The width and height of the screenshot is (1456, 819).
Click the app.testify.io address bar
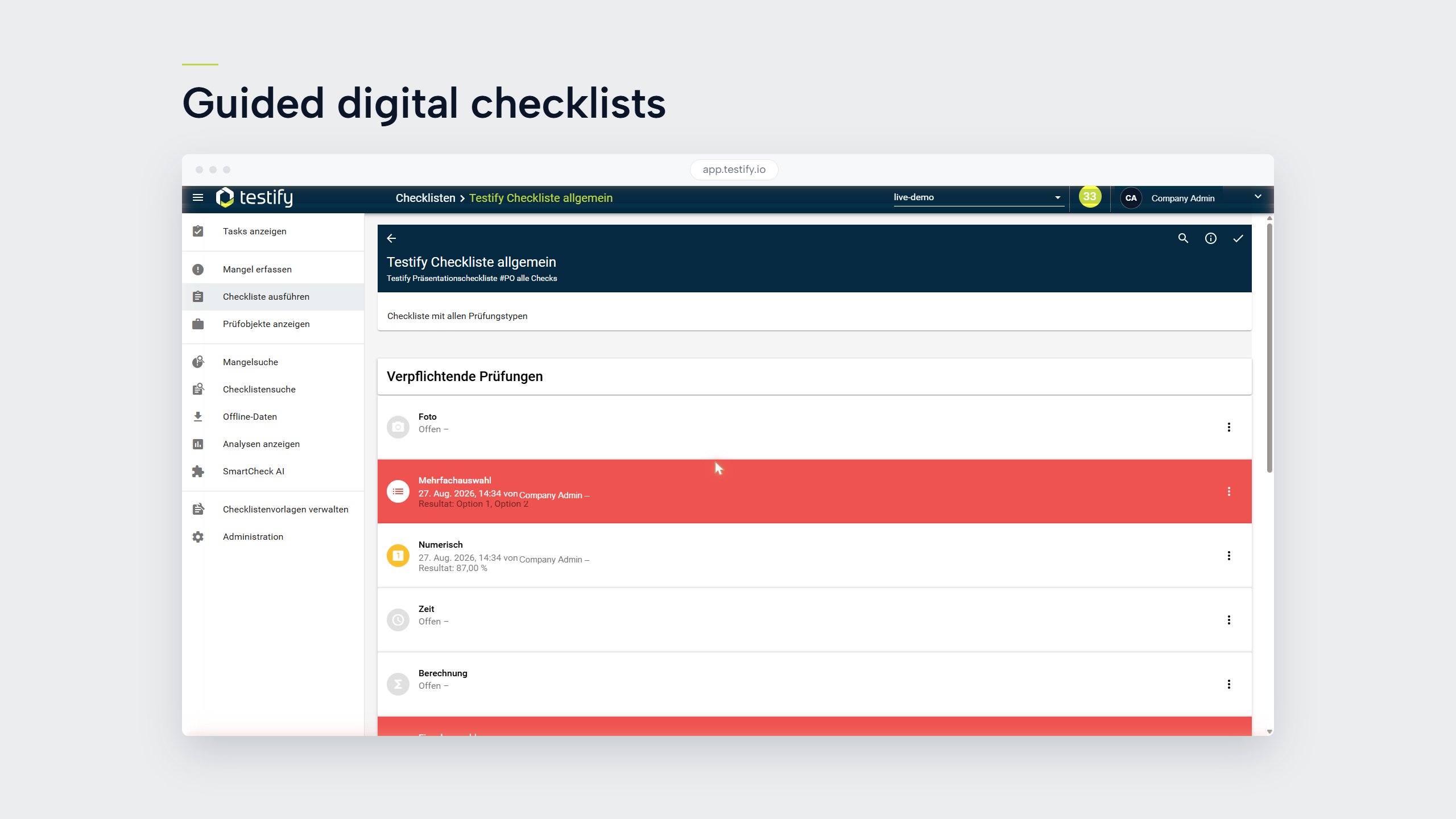tap(734, 169)
